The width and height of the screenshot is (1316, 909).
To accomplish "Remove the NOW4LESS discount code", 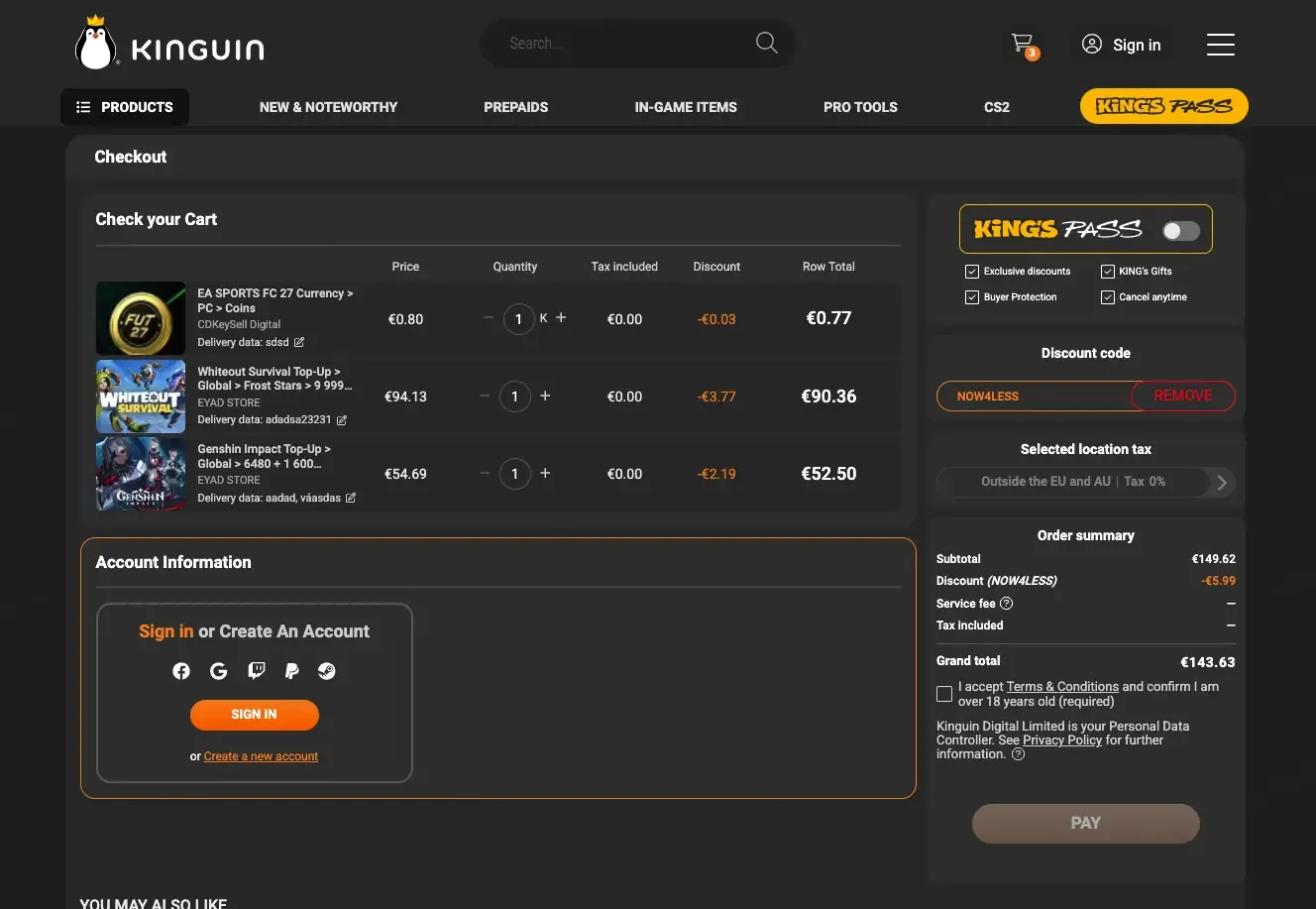I will coord(1183,396).
